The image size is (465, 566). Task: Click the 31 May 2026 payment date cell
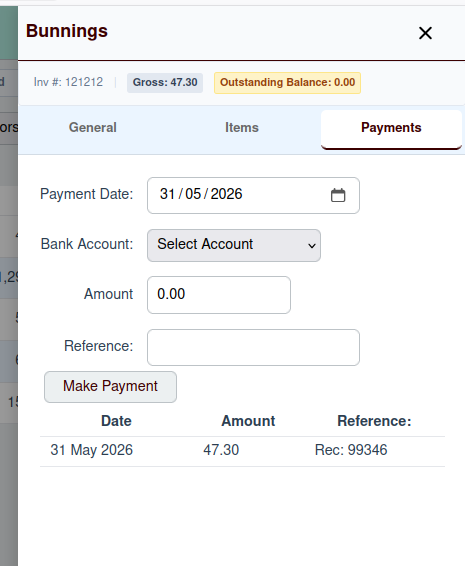coord(92,450)
